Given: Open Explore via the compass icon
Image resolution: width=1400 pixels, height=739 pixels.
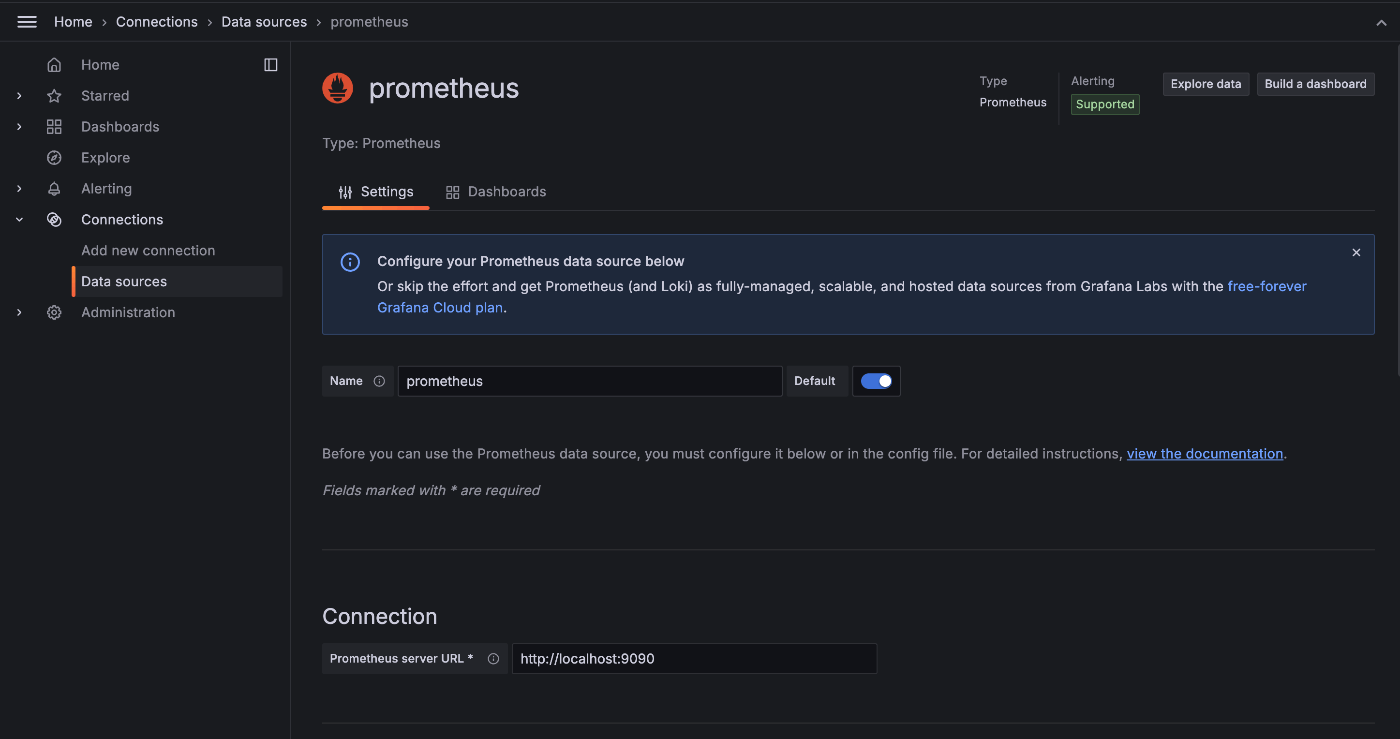Looking at the screenshot, I should [x=55, y=157].
